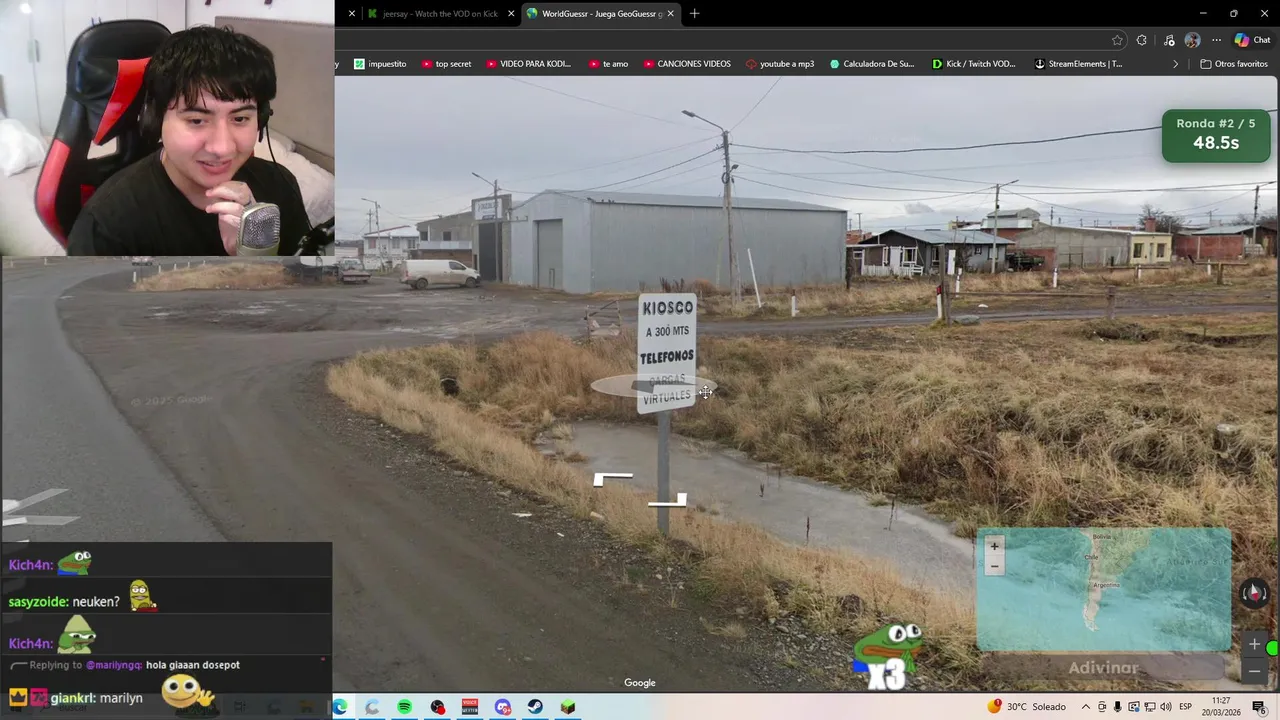Open the top secret bookmark
This screenshot has height=720, width=1280.
click(446, 64)
